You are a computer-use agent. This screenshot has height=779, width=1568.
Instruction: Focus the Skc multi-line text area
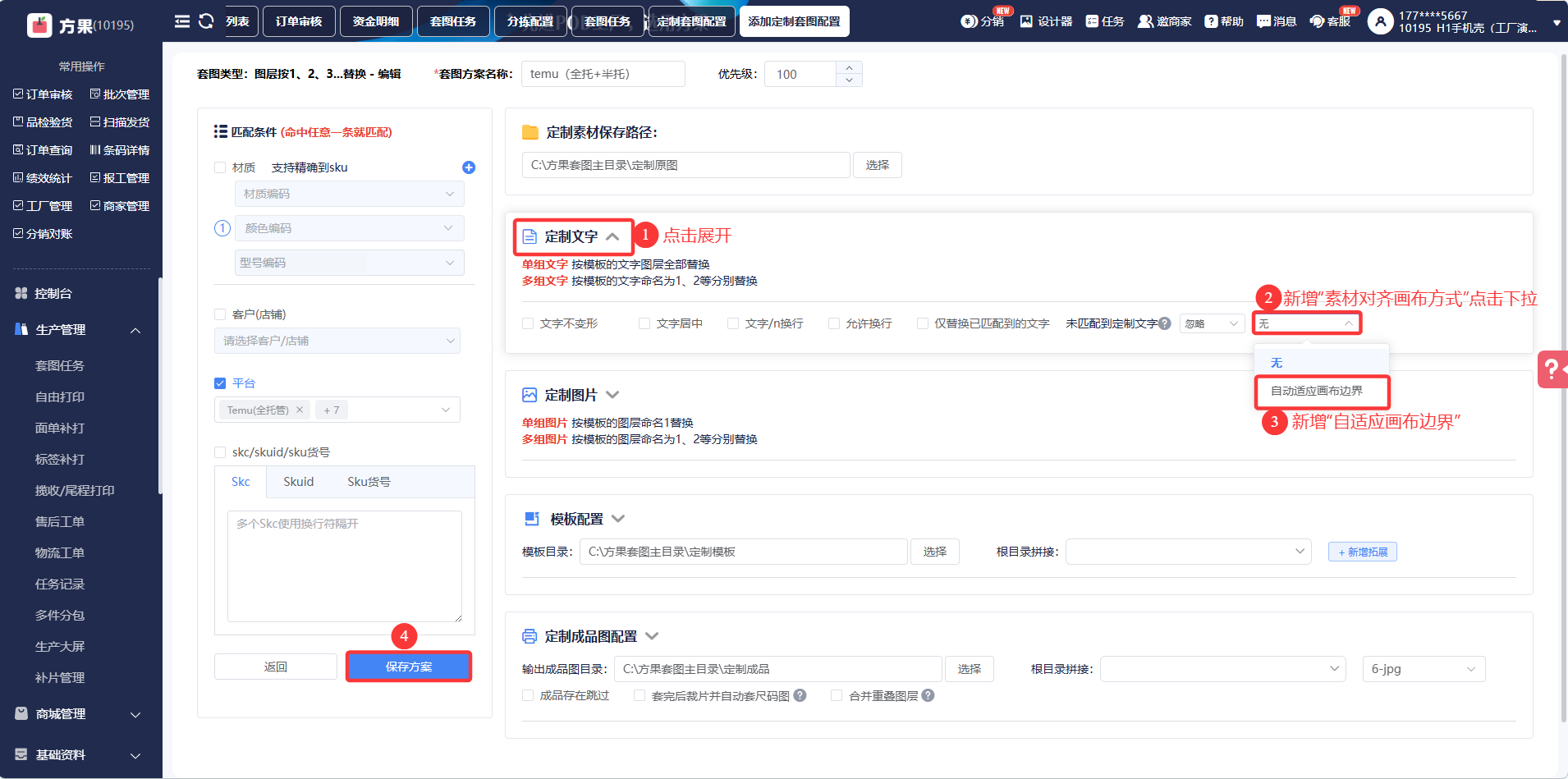point(345,566)
